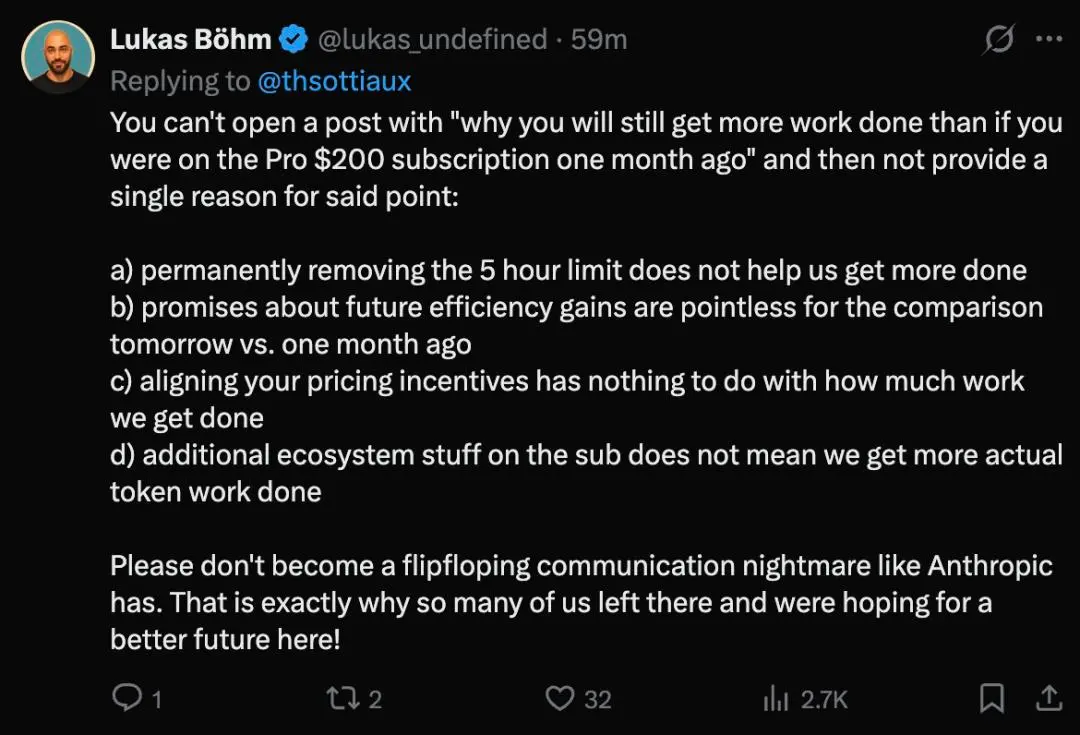1080x735 pixels.
Task: Bookmark this post
Action: pos(992,698)
